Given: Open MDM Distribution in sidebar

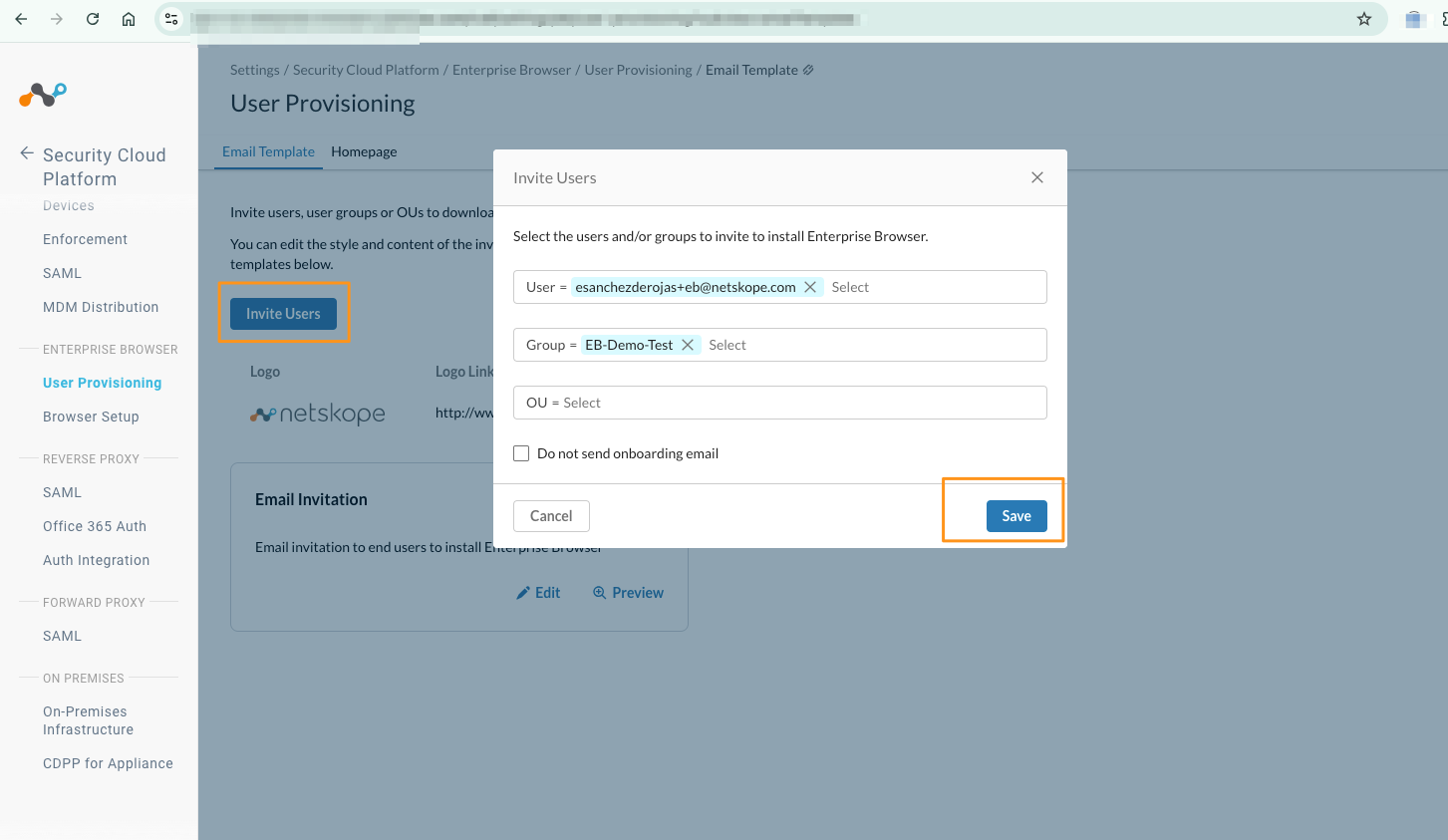Looking at the screenshot, I should click(101, 307).
